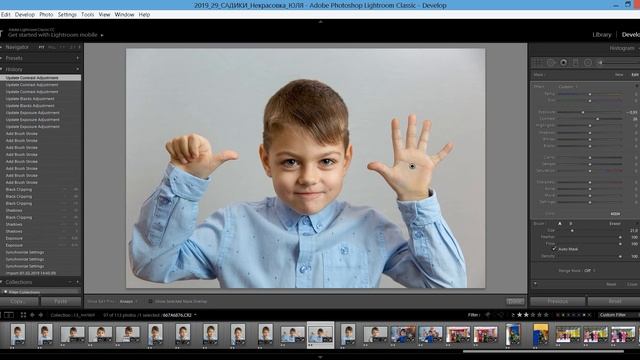Select the Graduated Filter tool
640x360 pixels.
[x=576, y=62]
